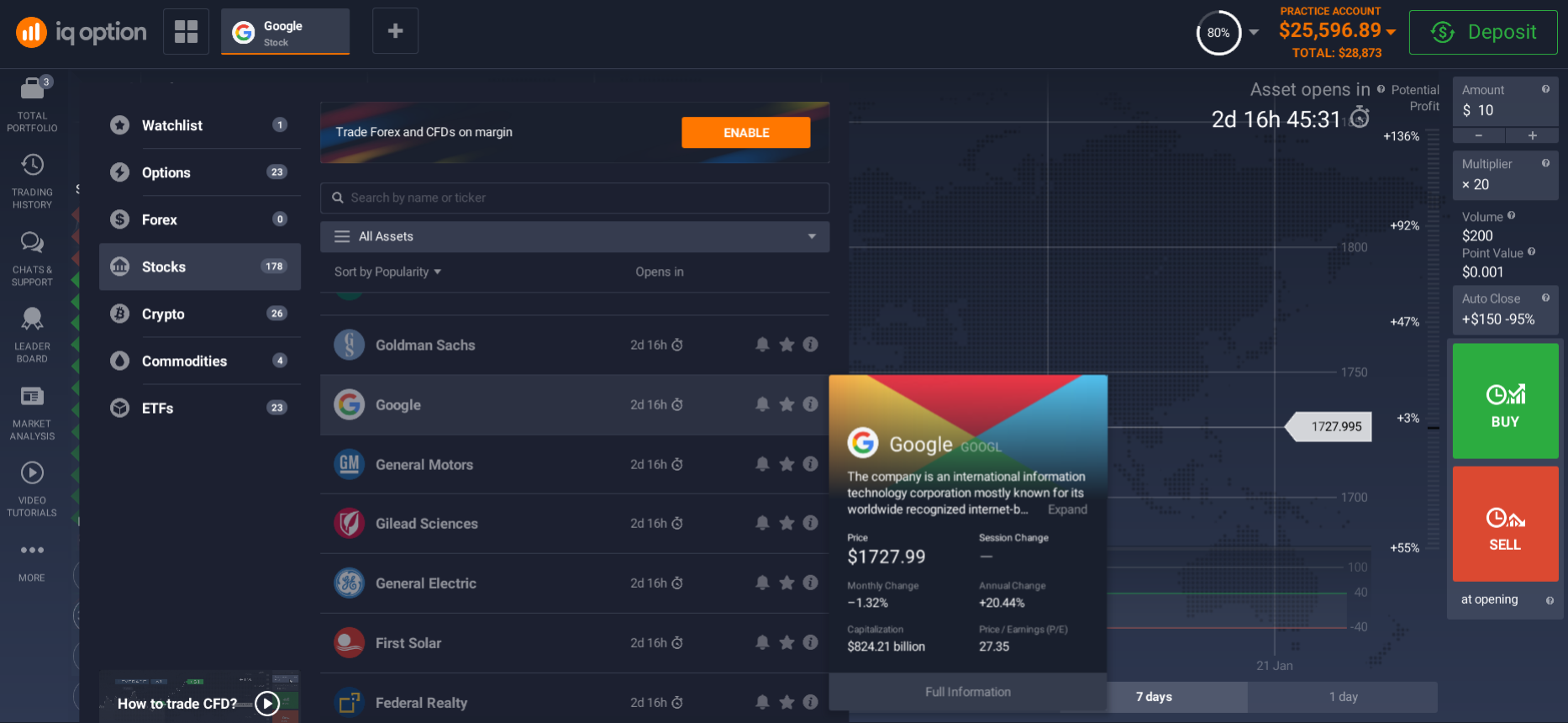The image size is (1568, 723).
Task: Show help for the Multiplier field
Action: [1545, 163]
